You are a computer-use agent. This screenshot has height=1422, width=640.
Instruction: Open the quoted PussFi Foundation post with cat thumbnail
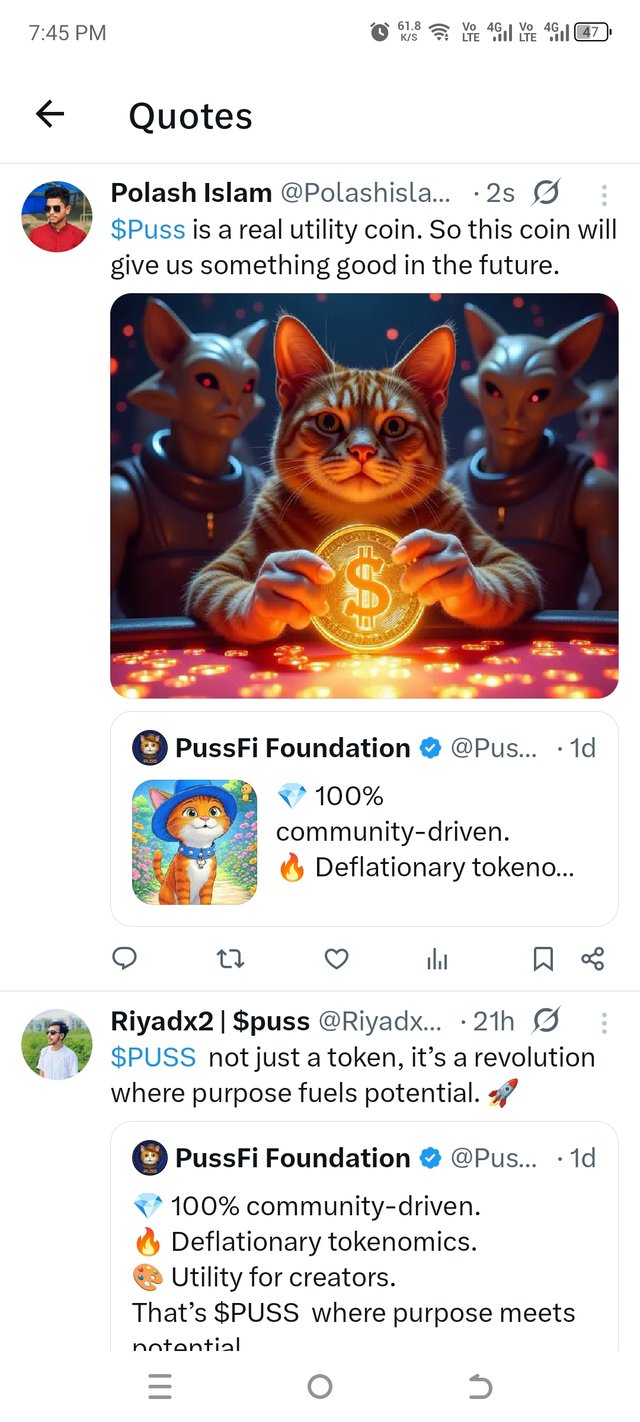click(364, 820)
